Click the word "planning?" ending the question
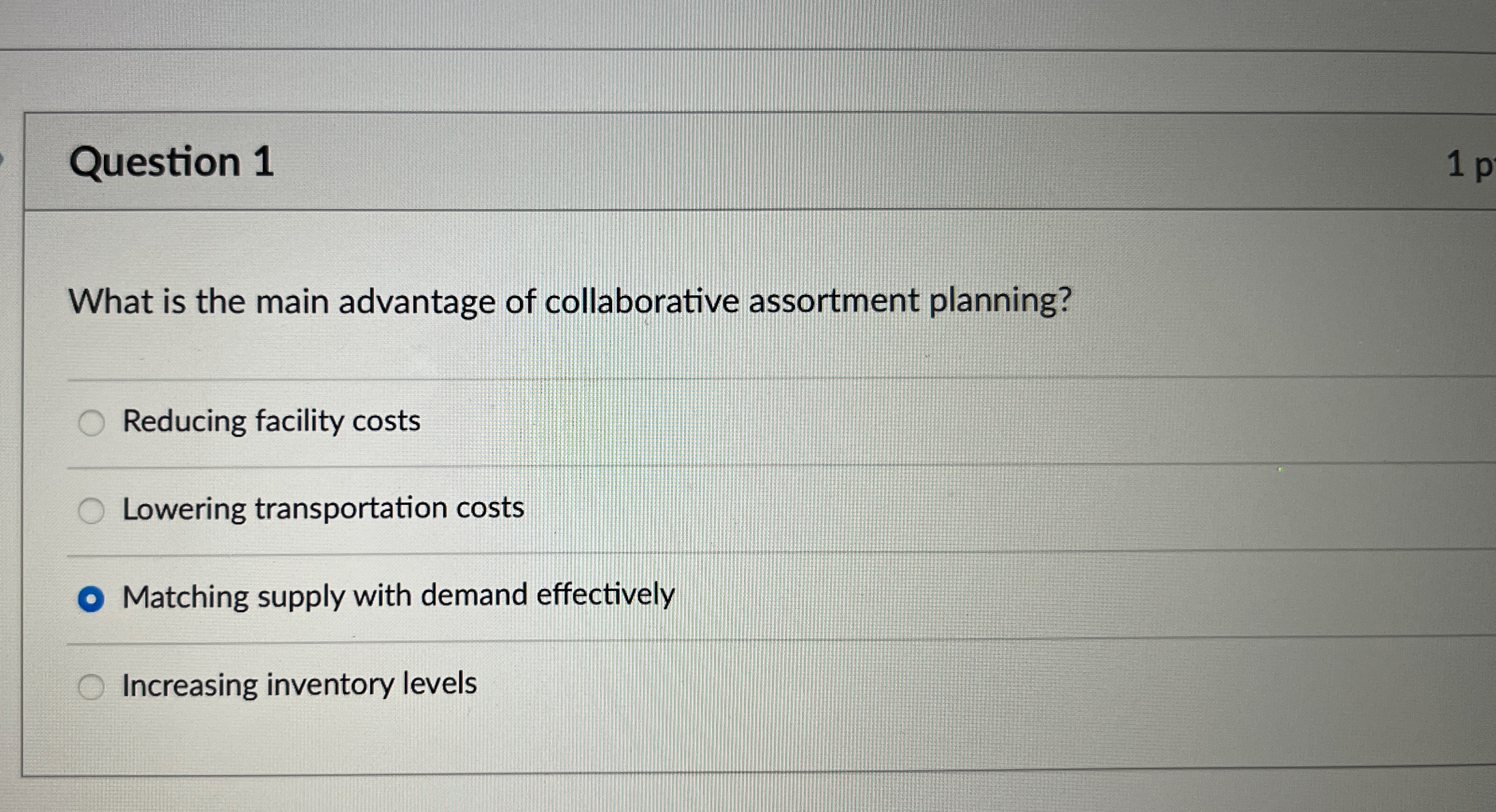The width and height of the screenshot is (1496, 812). 1000,302
